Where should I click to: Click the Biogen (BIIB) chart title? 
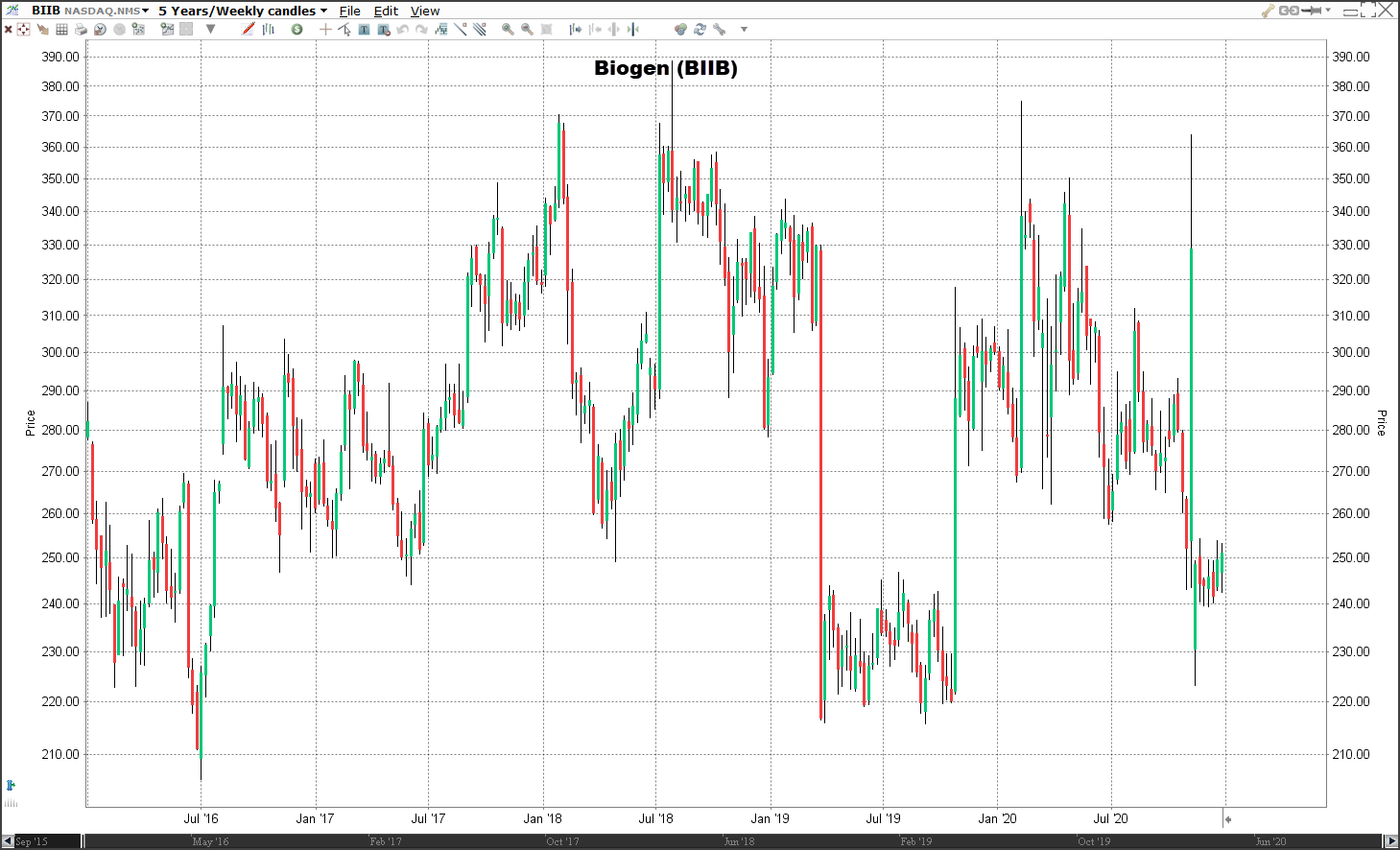pyautogui.click(x=666, y=68)
